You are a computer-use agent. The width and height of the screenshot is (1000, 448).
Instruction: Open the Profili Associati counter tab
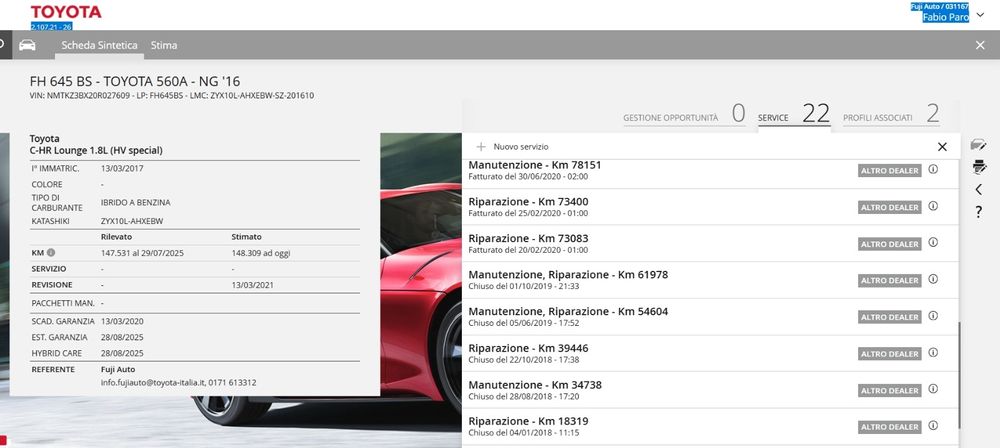click(891, 114)
